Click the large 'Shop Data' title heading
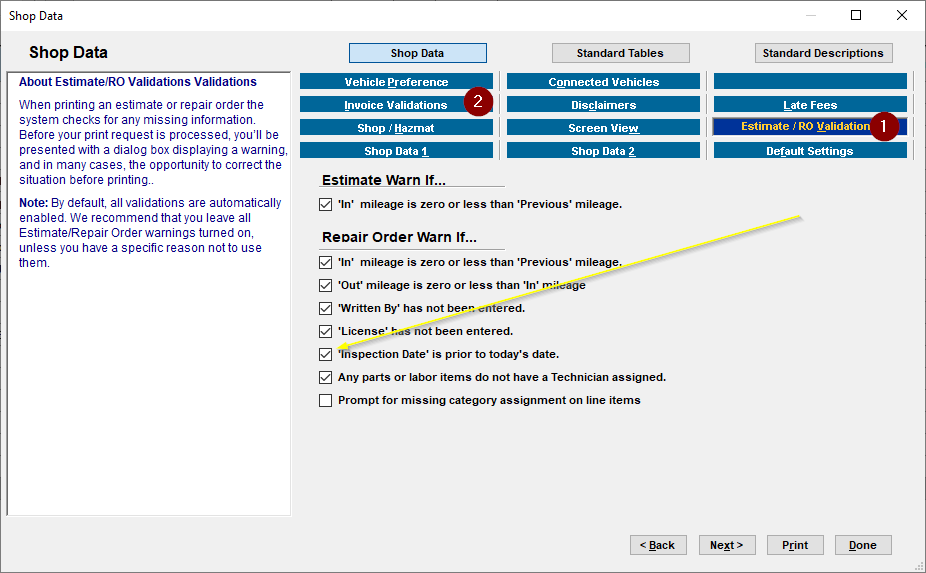 [x=69, y=52]
